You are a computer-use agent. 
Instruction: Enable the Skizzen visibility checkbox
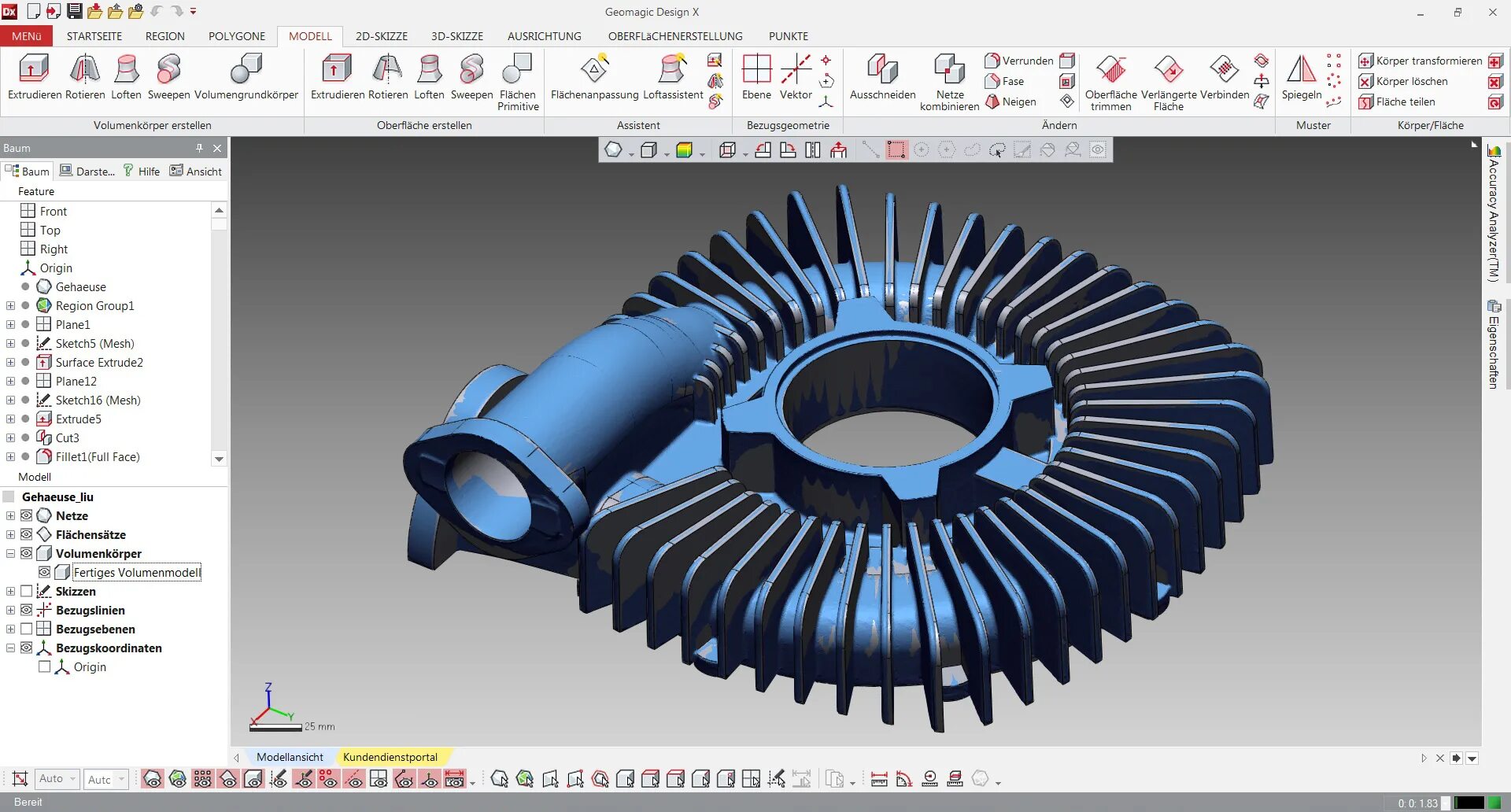tap(26, 592)
